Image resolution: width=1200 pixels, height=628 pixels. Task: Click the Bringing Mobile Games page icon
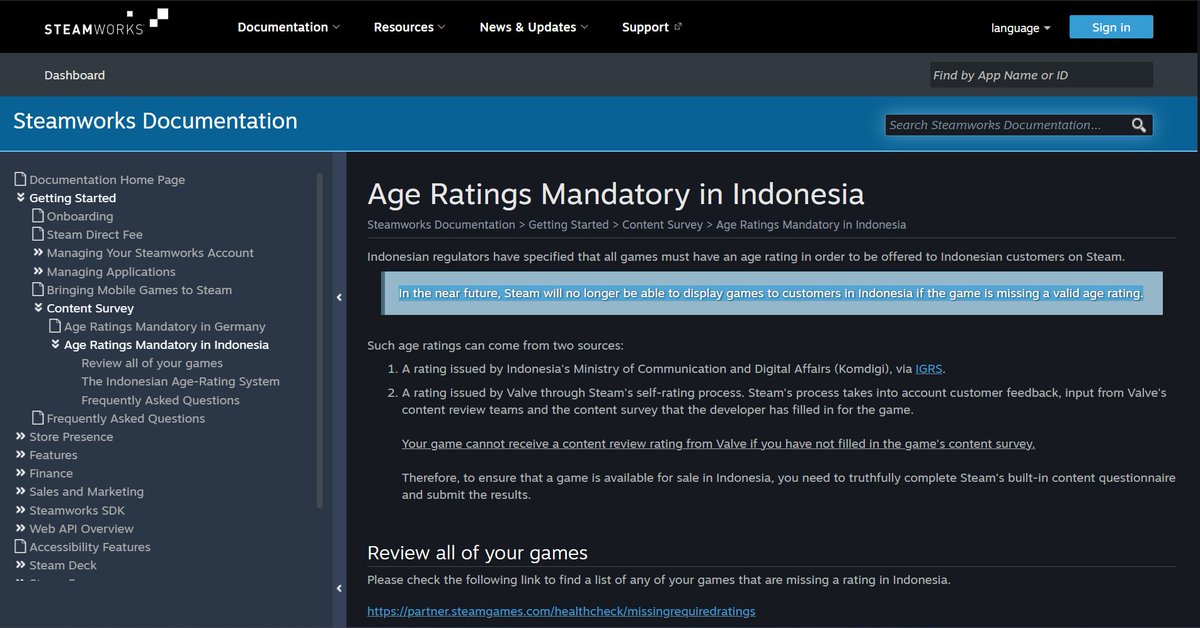[x=38, y=290]
